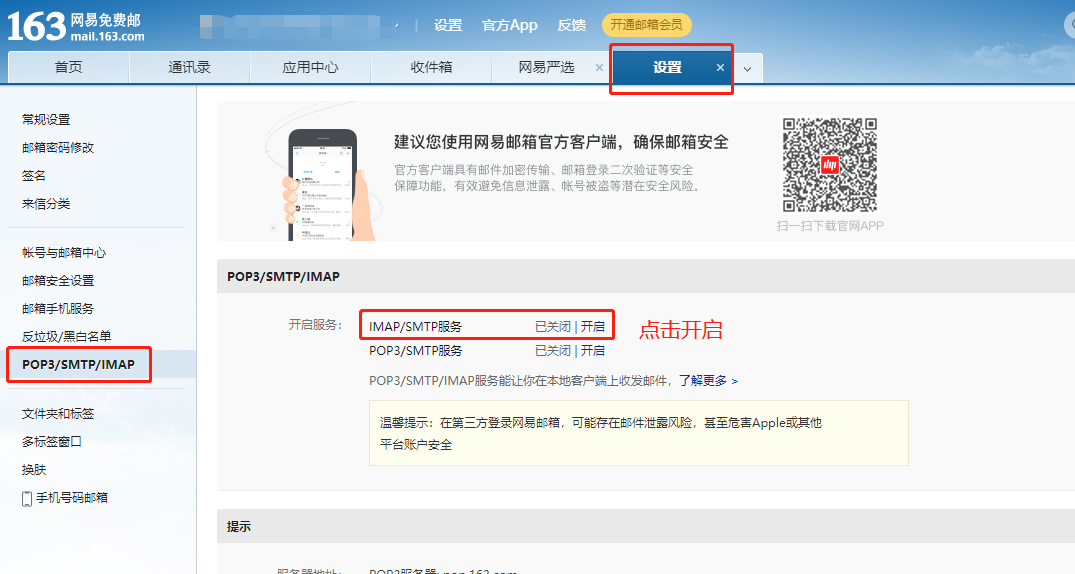1075x574 pixels.
Task: Click 设置 link in the top header
Action: (448, 25)
